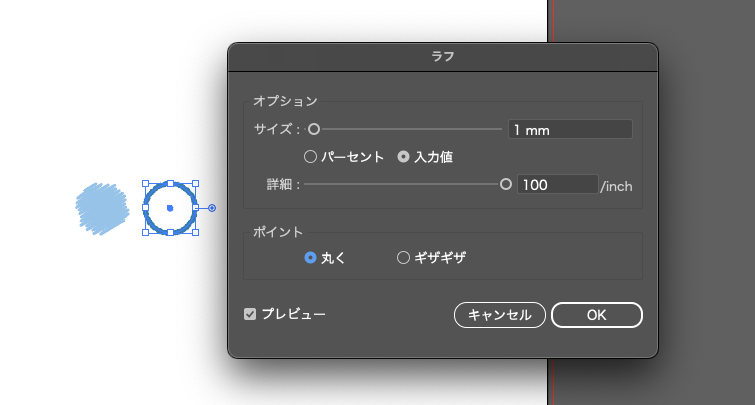Choose the 丸く point option
Viewport: 755px width, 405px height.
click(x=311, y=258)
